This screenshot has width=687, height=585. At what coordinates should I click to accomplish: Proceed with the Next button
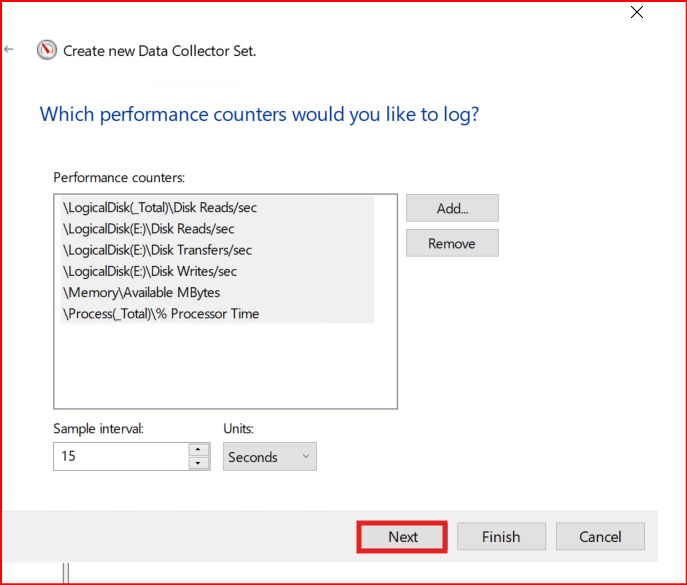402,537
